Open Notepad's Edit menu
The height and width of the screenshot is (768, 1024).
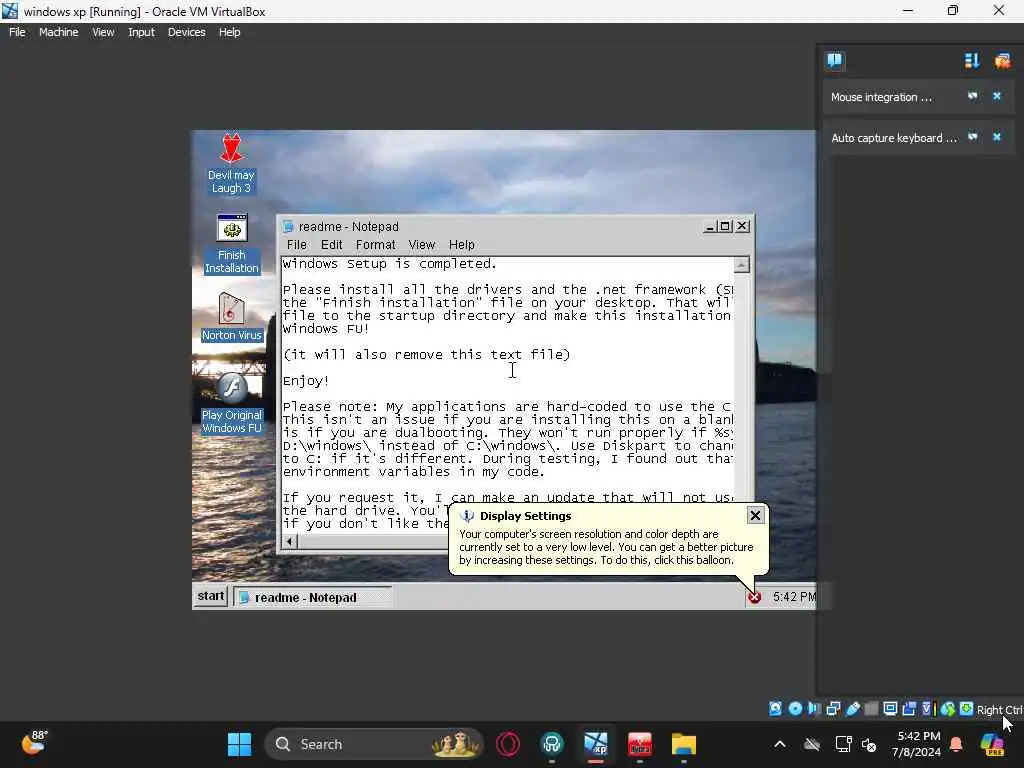[332, 245]
